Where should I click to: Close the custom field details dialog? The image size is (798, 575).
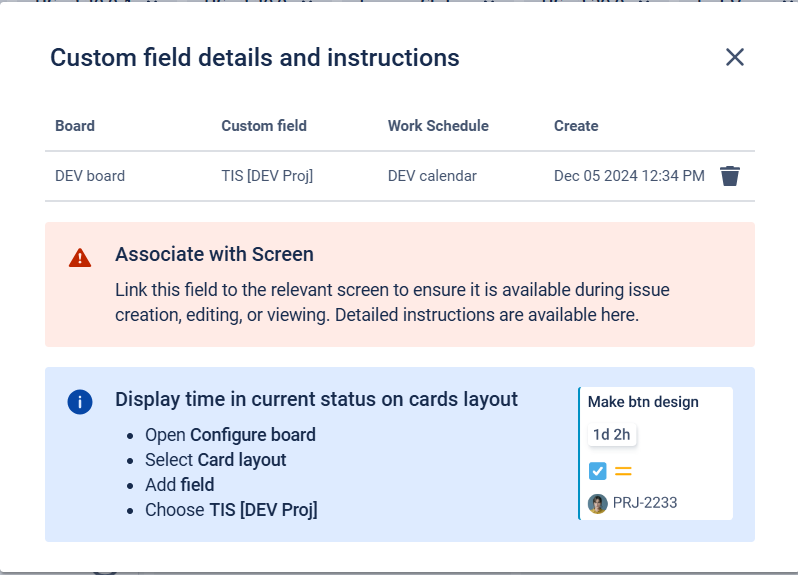pos(735,58)
